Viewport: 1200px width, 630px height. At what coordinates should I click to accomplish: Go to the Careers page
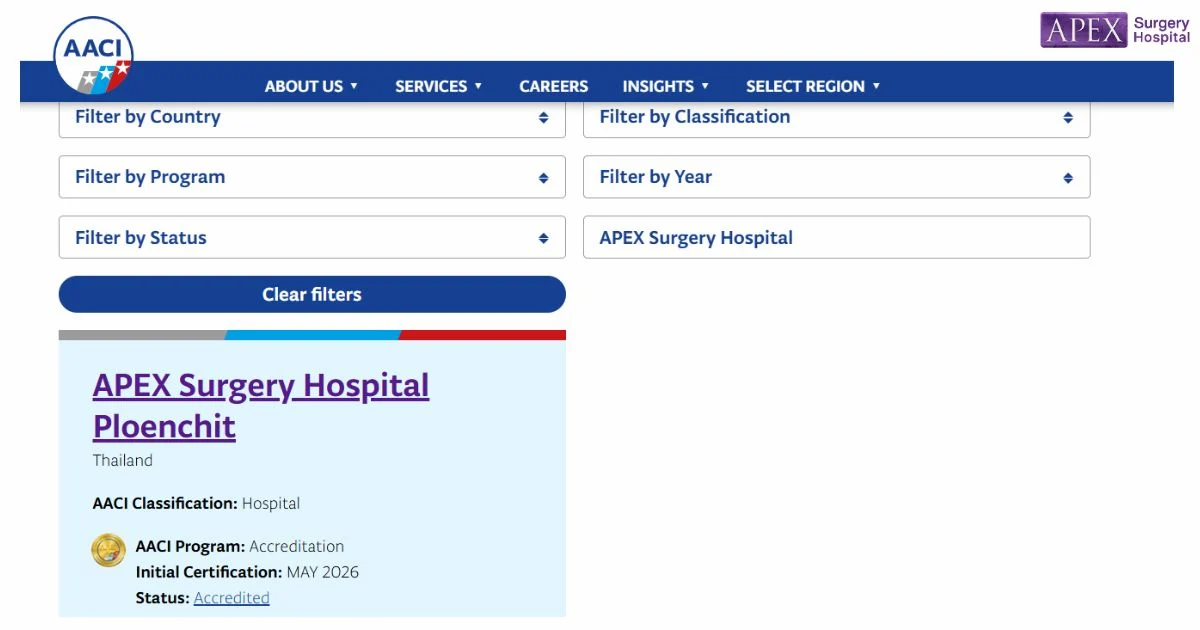click(554, 86)
